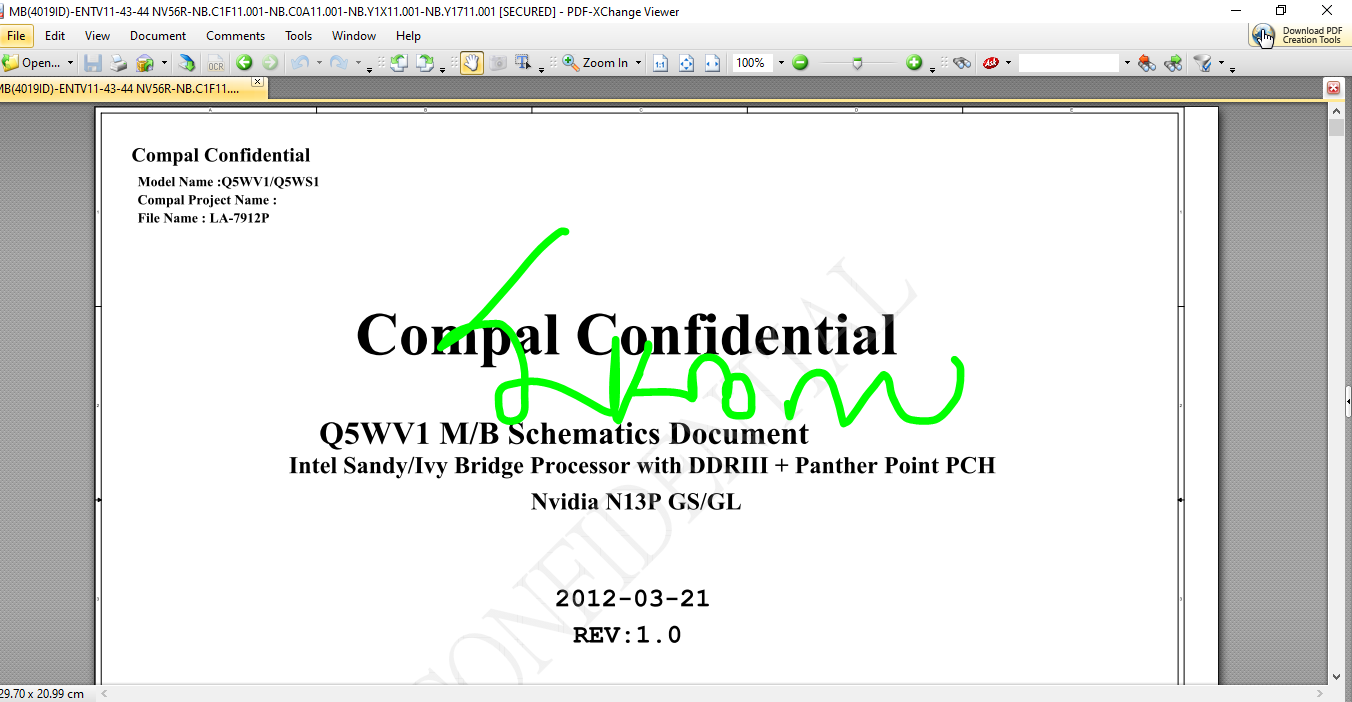This screenshot has height=702, width=1352.
Task: Select the Snapshot camera tool
Action: 497,63
